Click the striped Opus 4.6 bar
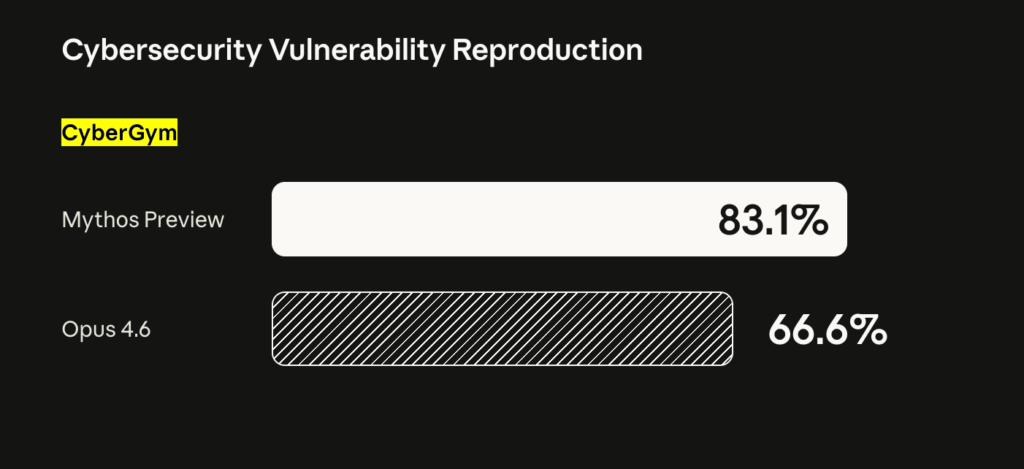1024x469 pixels. (x=502, y=328)
